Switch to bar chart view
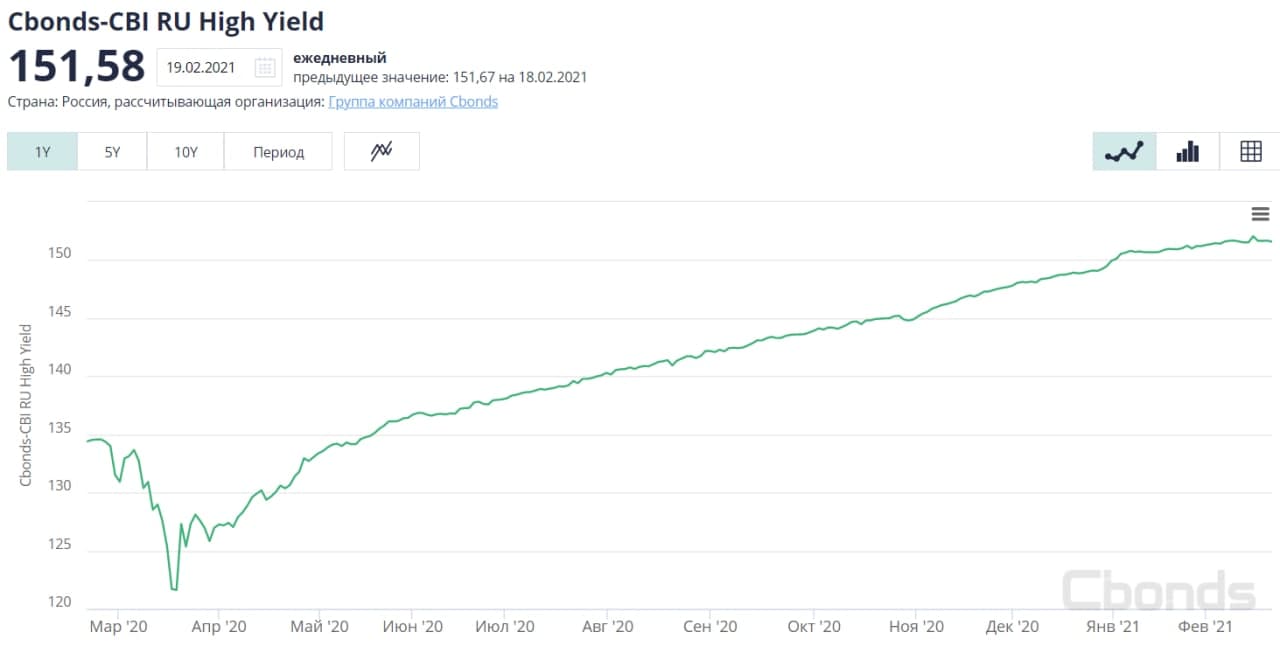1280x646 pixels. pyautogui.click(x=1187, y=152)
